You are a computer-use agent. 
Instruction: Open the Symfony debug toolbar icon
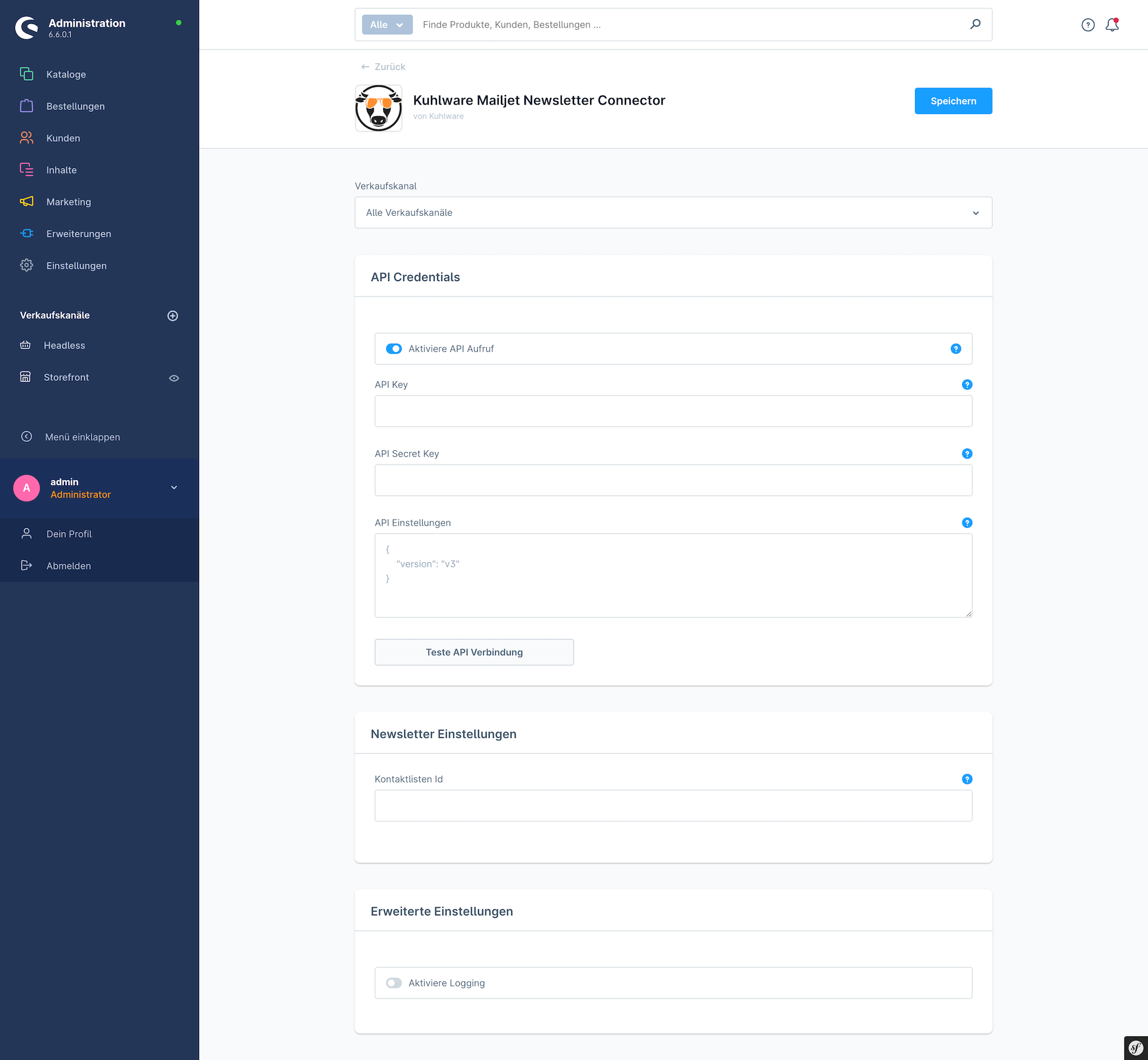pyautogui.click(x=1135, y=1047)
